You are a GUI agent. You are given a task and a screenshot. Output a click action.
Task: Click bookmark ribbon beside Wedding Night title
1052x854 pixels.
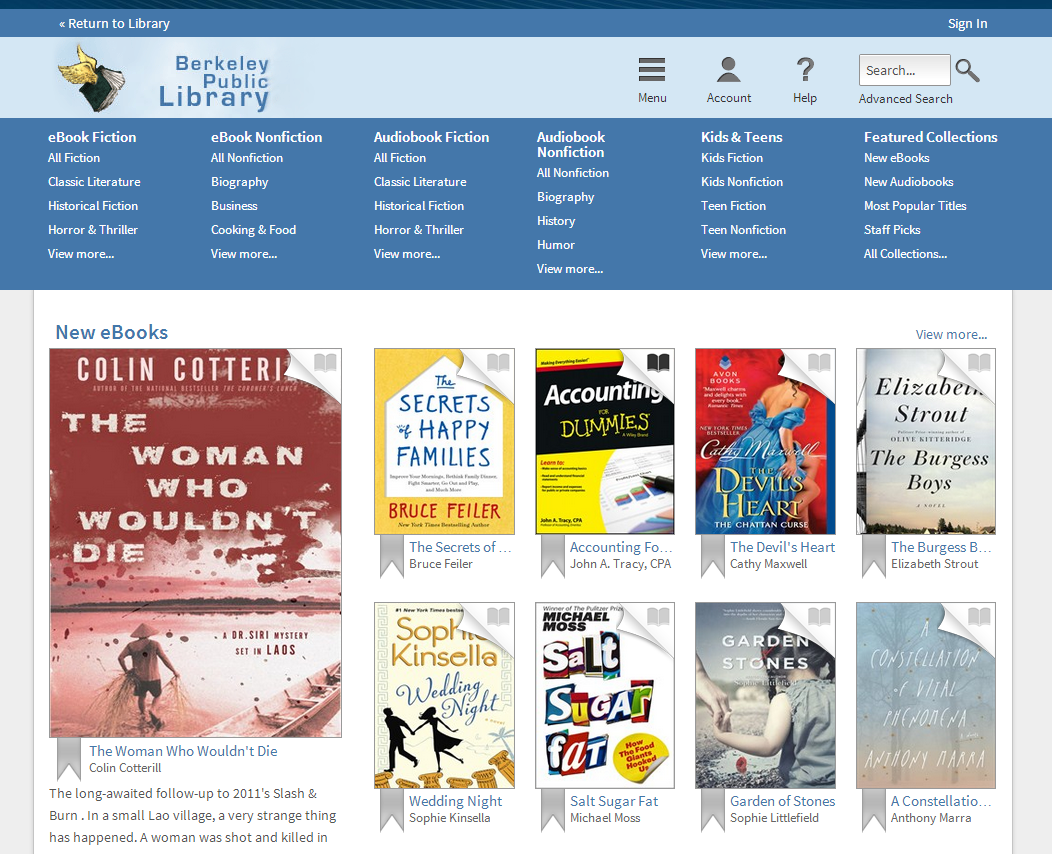pos(392,810)
